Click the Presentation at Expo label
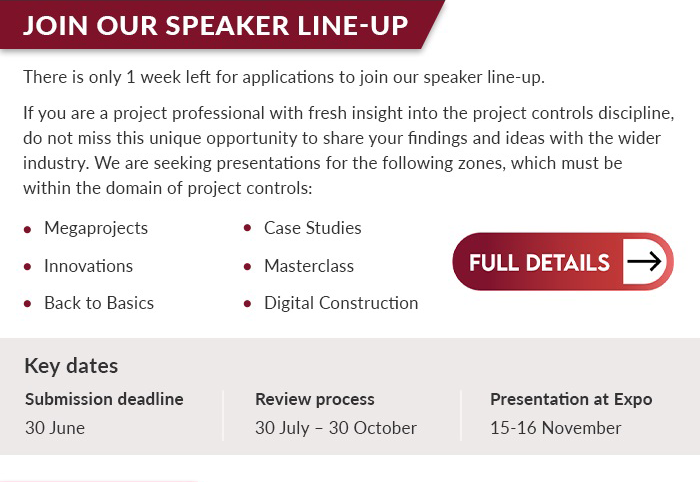This screenshot has width=700, height=482. point(571,399)
